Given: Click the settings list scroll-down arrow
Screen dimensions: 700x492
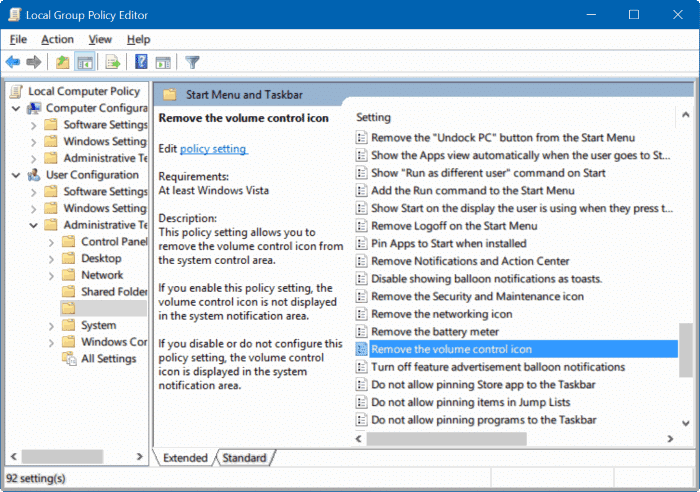Looking at the screenshot, I should point(686,422).
